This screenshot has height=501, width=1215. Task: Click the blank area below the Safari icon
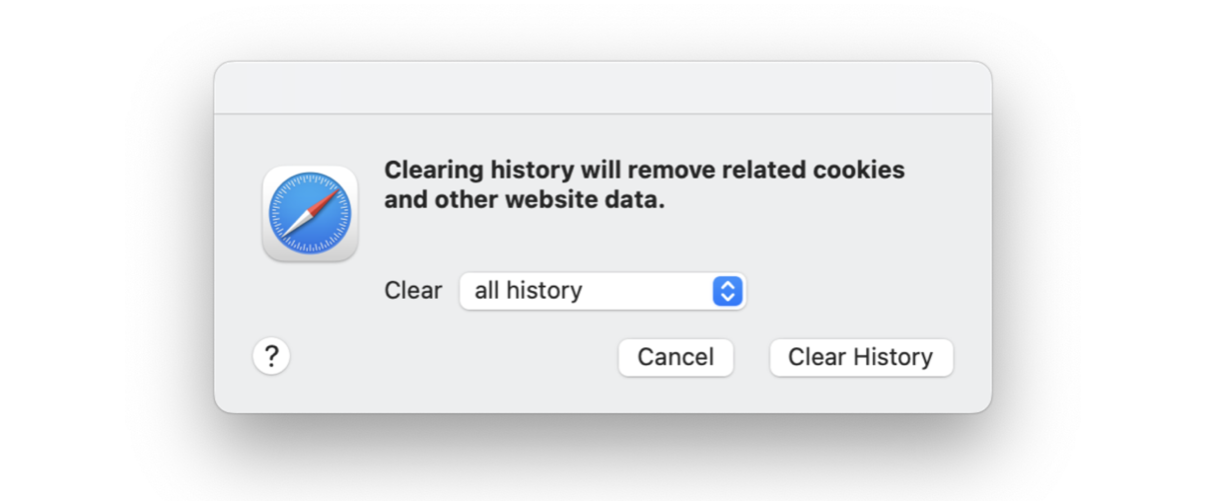pyautogui.click(x=310, y=300)
